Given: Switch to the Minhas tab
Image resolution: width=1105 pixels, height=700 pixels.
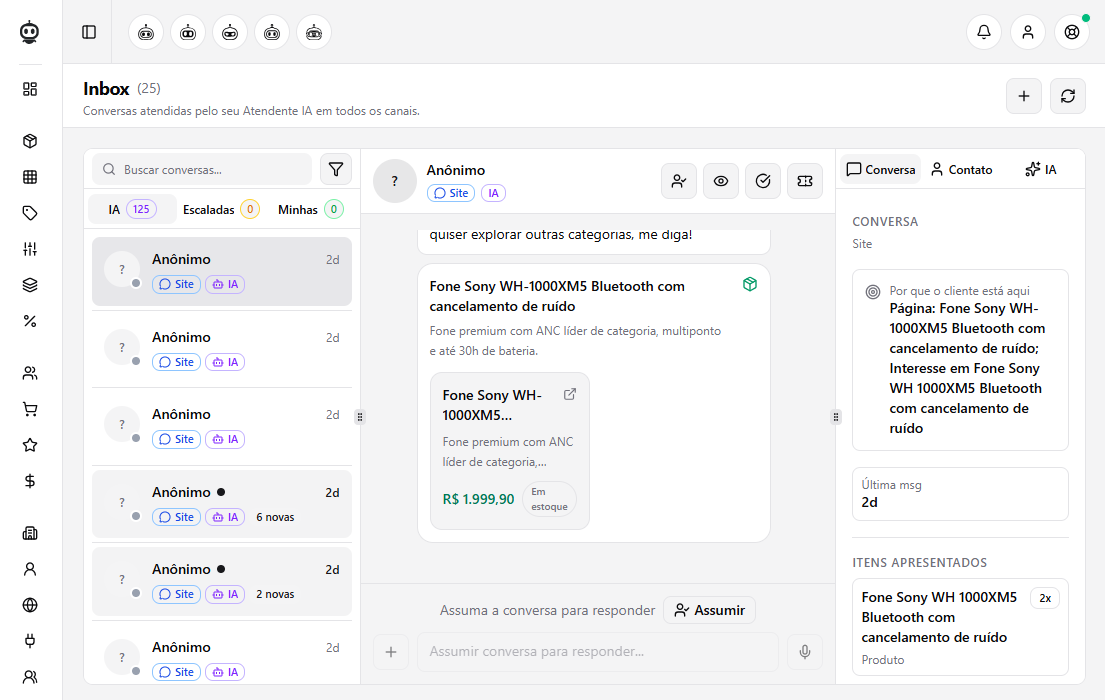Looking at the screenshot, I should (x=311, y=209).
